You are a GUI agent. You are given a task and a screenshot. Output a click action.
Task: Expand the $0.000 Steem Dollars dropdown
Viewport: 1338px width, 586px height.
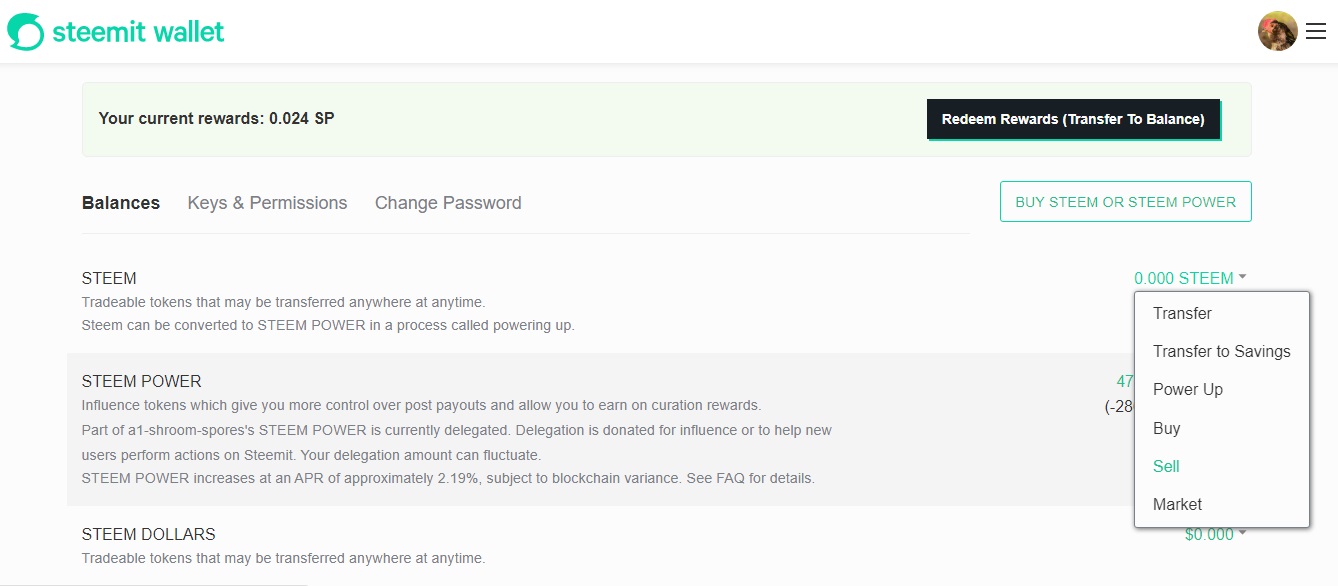(1215, 535)
